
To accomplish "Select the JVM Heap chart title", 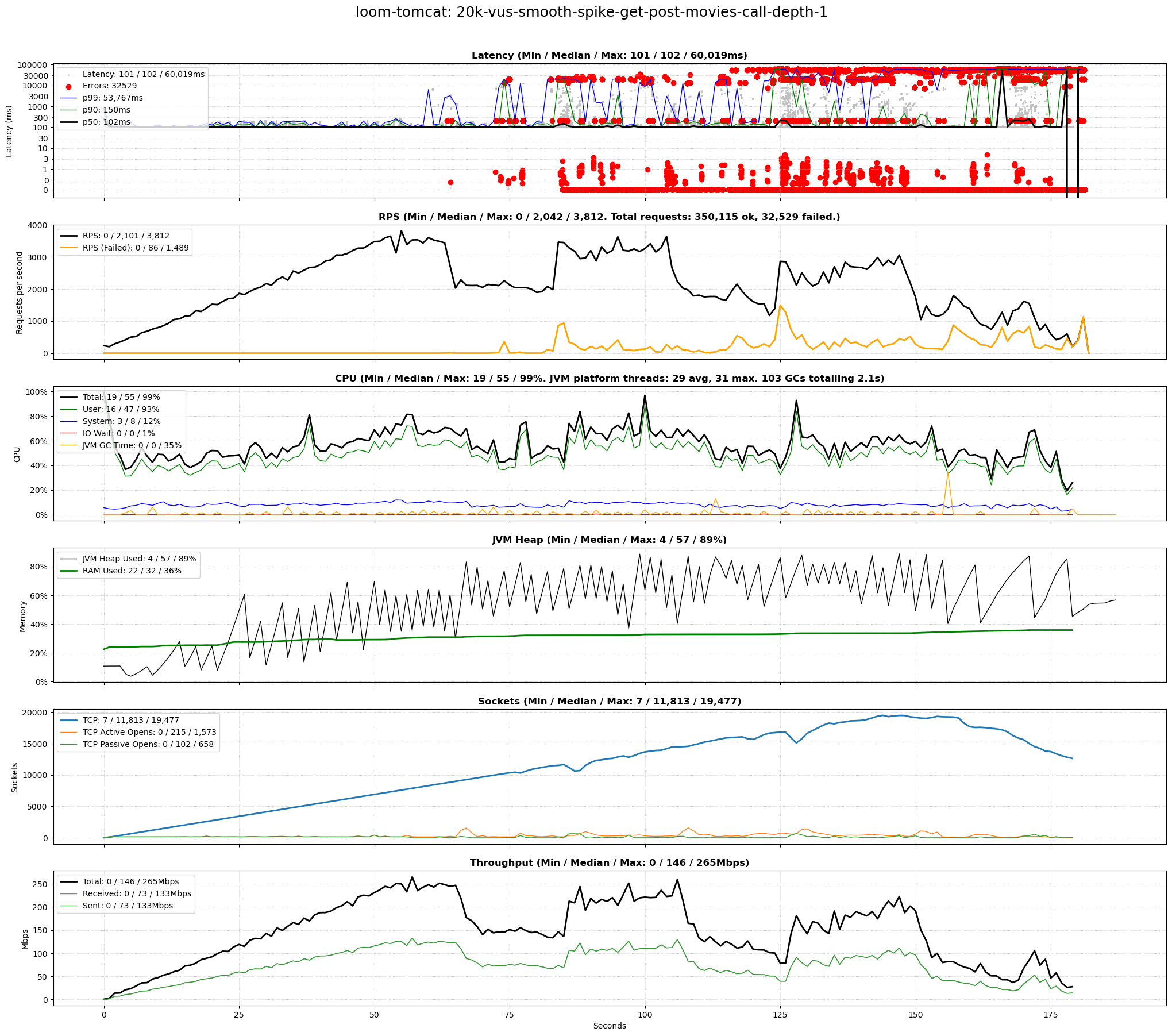I will click(609, 540).
